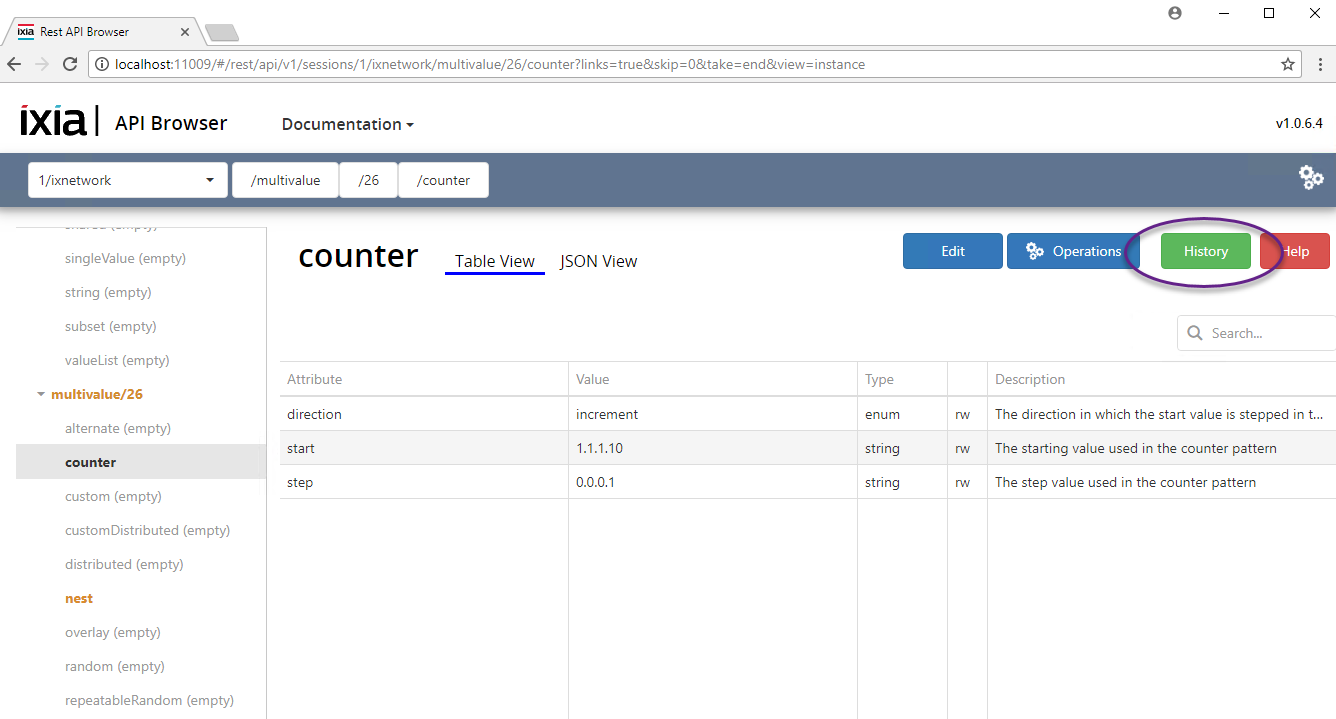
Task: Click the browser address bar URL
Action: [490, 64]
